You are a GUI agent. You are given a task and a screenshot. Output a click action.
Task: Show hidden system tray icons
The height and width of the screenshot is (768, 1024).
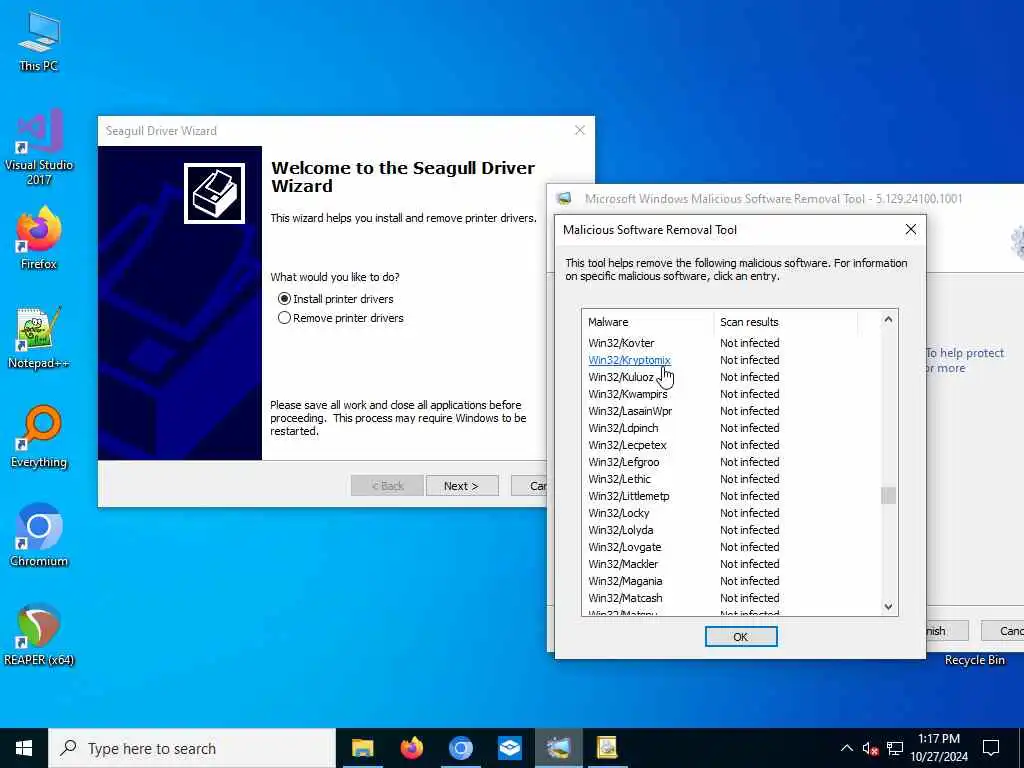pyautogui.click(x=846, y=748)
